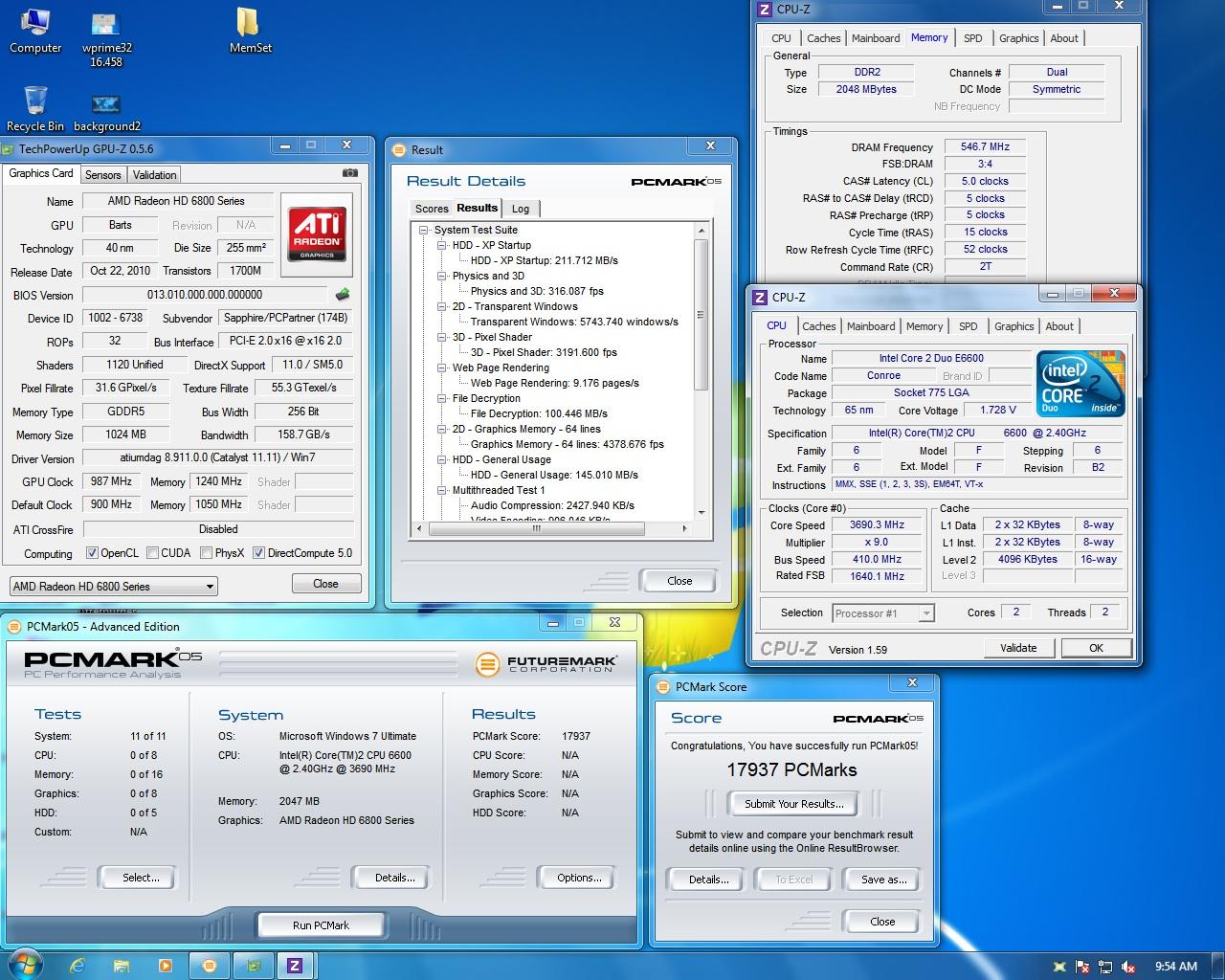Collapse the File Decryption node
This screenshot has height=980, width=1225.
click(442, 398)
